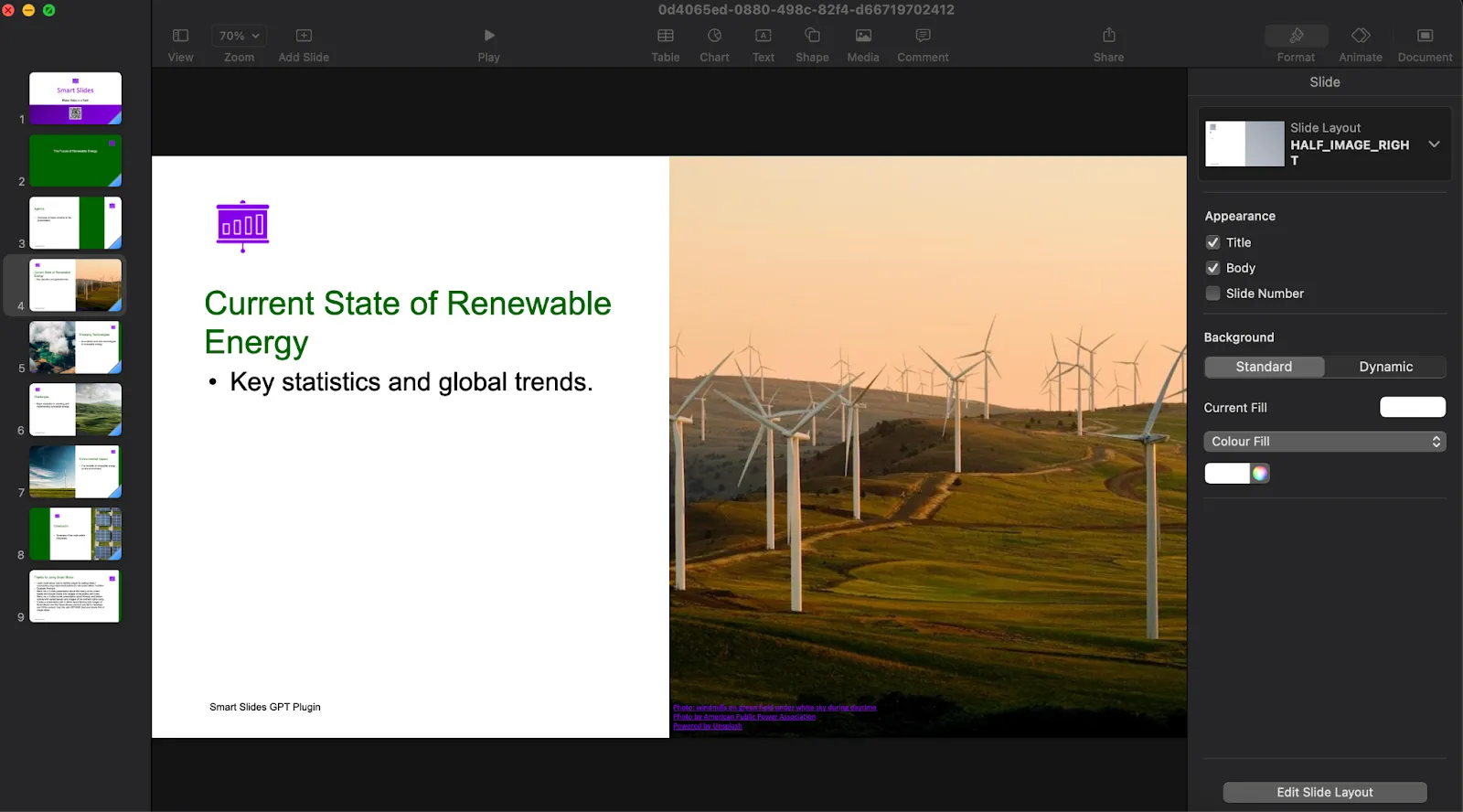Uncheck the Title checkbox
1463x812 pixels.
click(x=1213, y=242)
